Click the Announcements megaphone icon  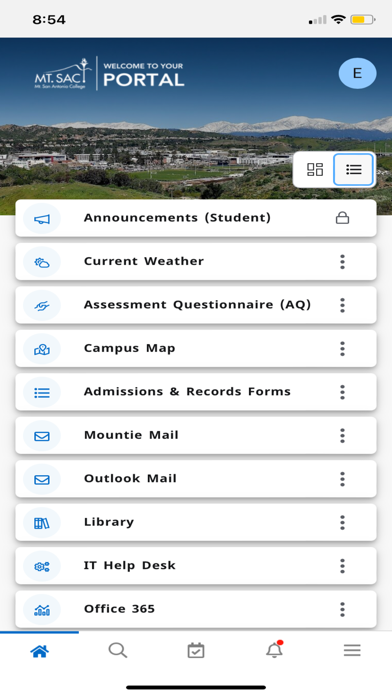point(42,218)
